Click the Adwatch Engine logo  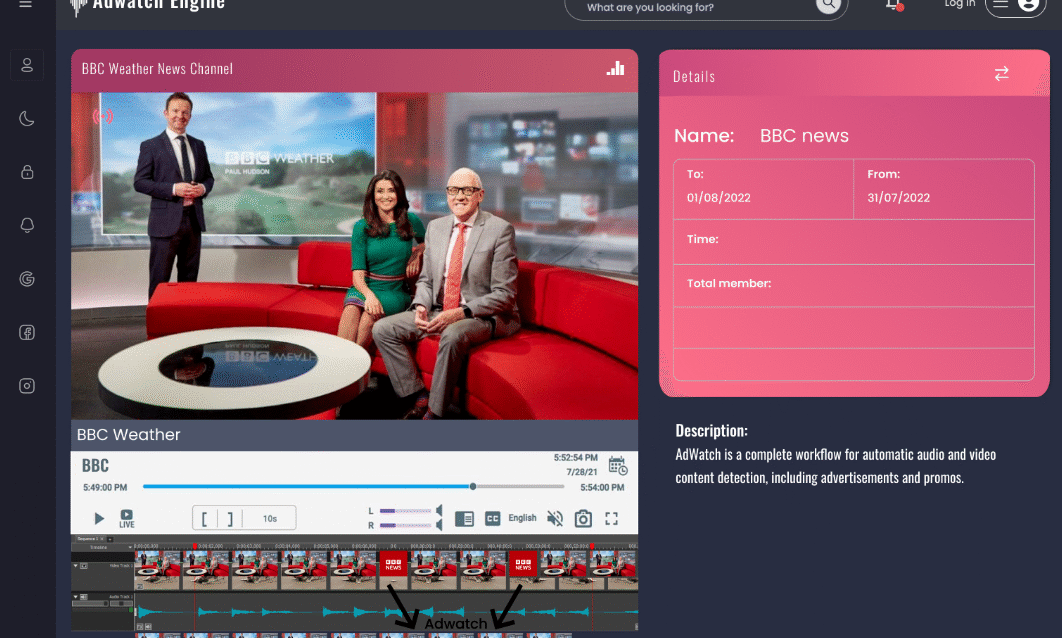tap(148, 5)
